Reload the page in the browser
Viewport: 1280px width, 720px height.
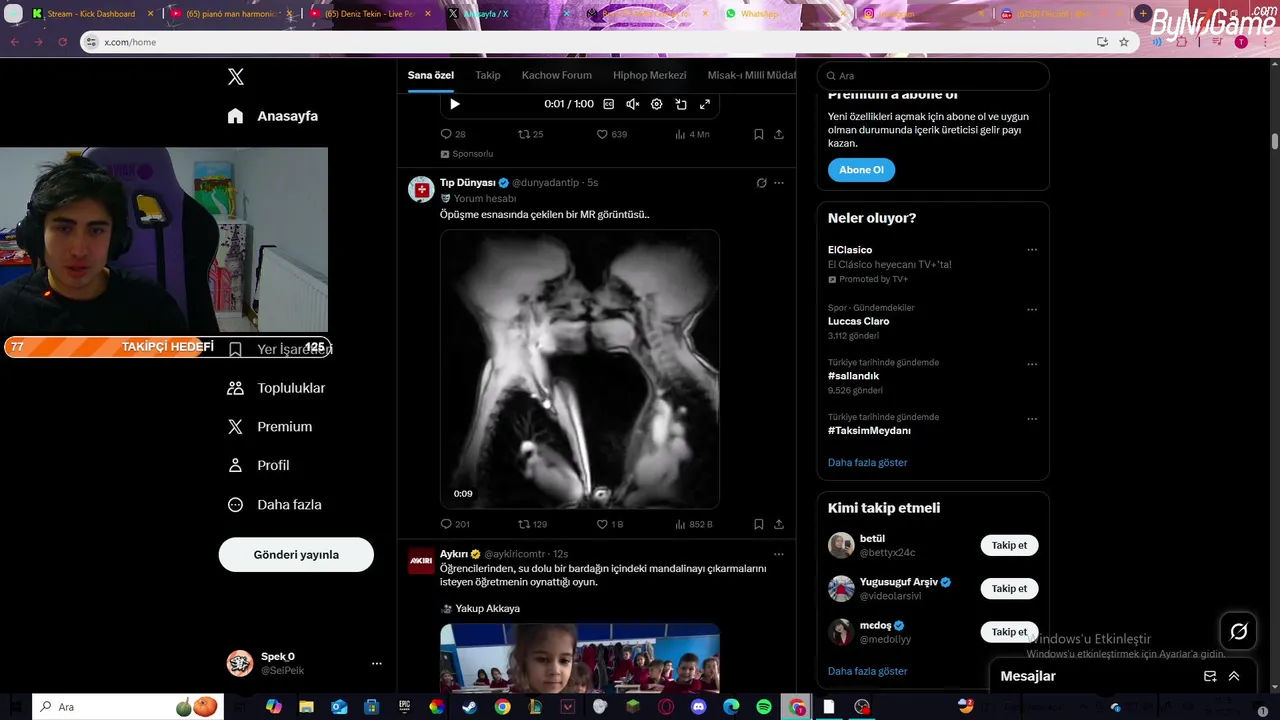point(62,42)
